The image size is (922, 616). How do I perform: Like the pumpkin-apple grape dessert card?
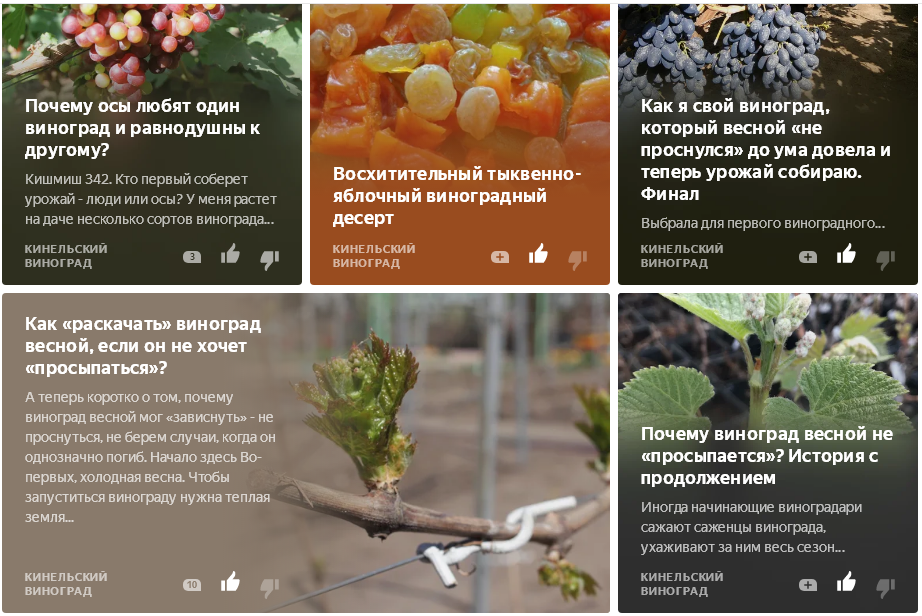(x=538, y=255)
